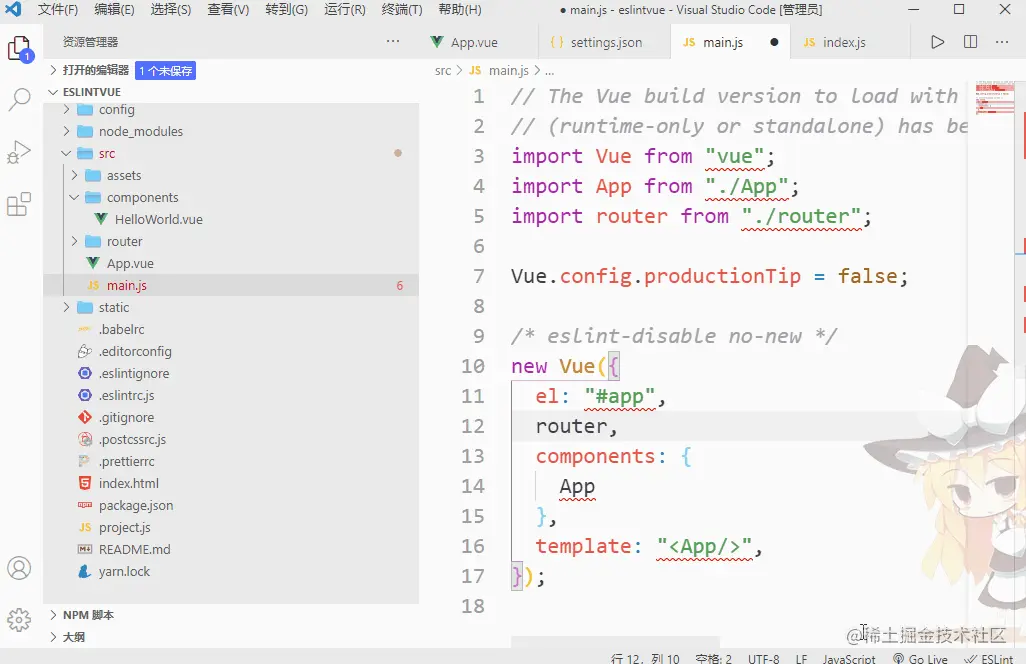Open the Explorer view in activity bar
Image resolution: width=1026 pixels, height=664 pixels.
pyautogui.click(x=20, y=49)
